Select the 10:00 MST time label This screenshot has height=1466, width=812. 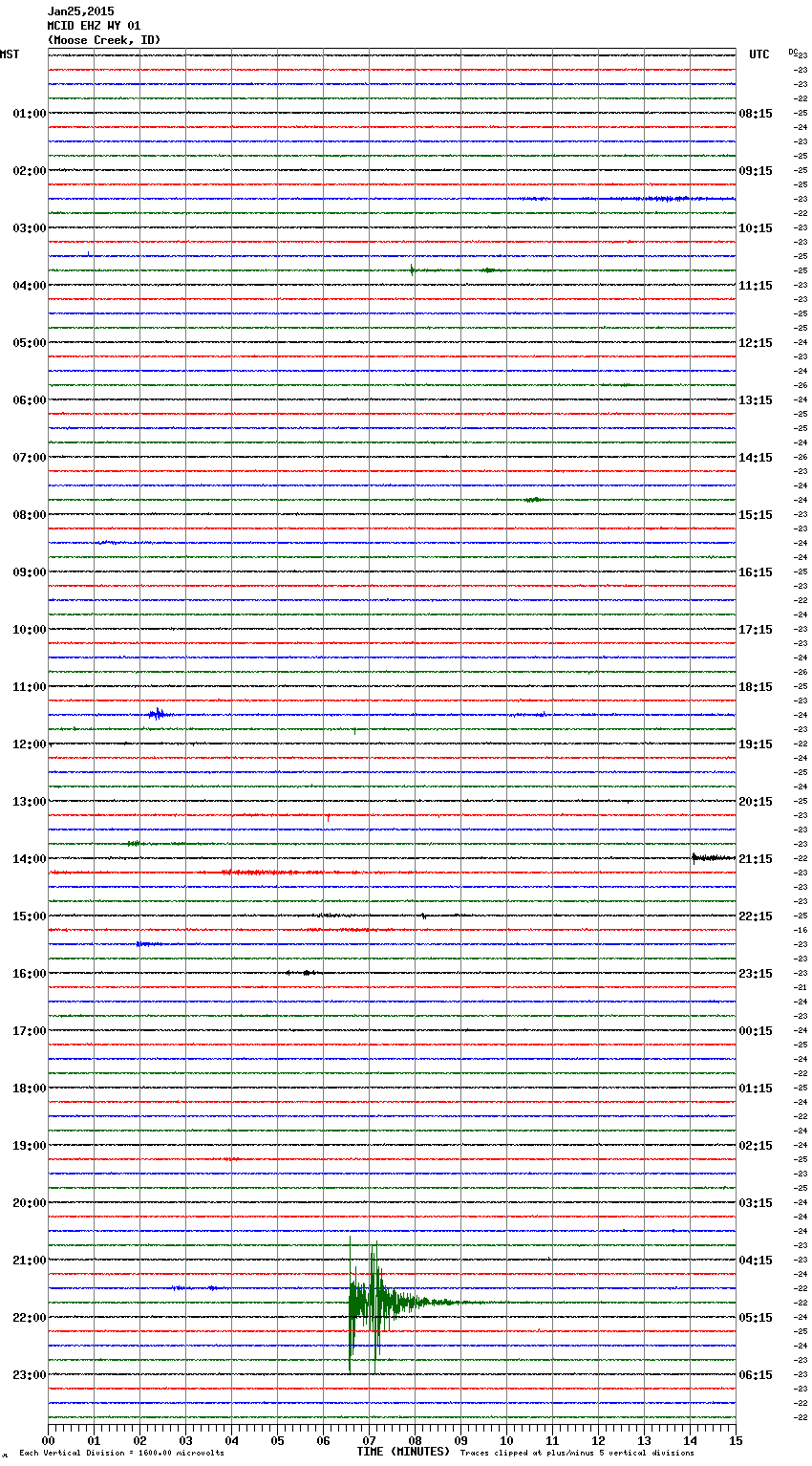pyautogui.click(x=29, y=630)
